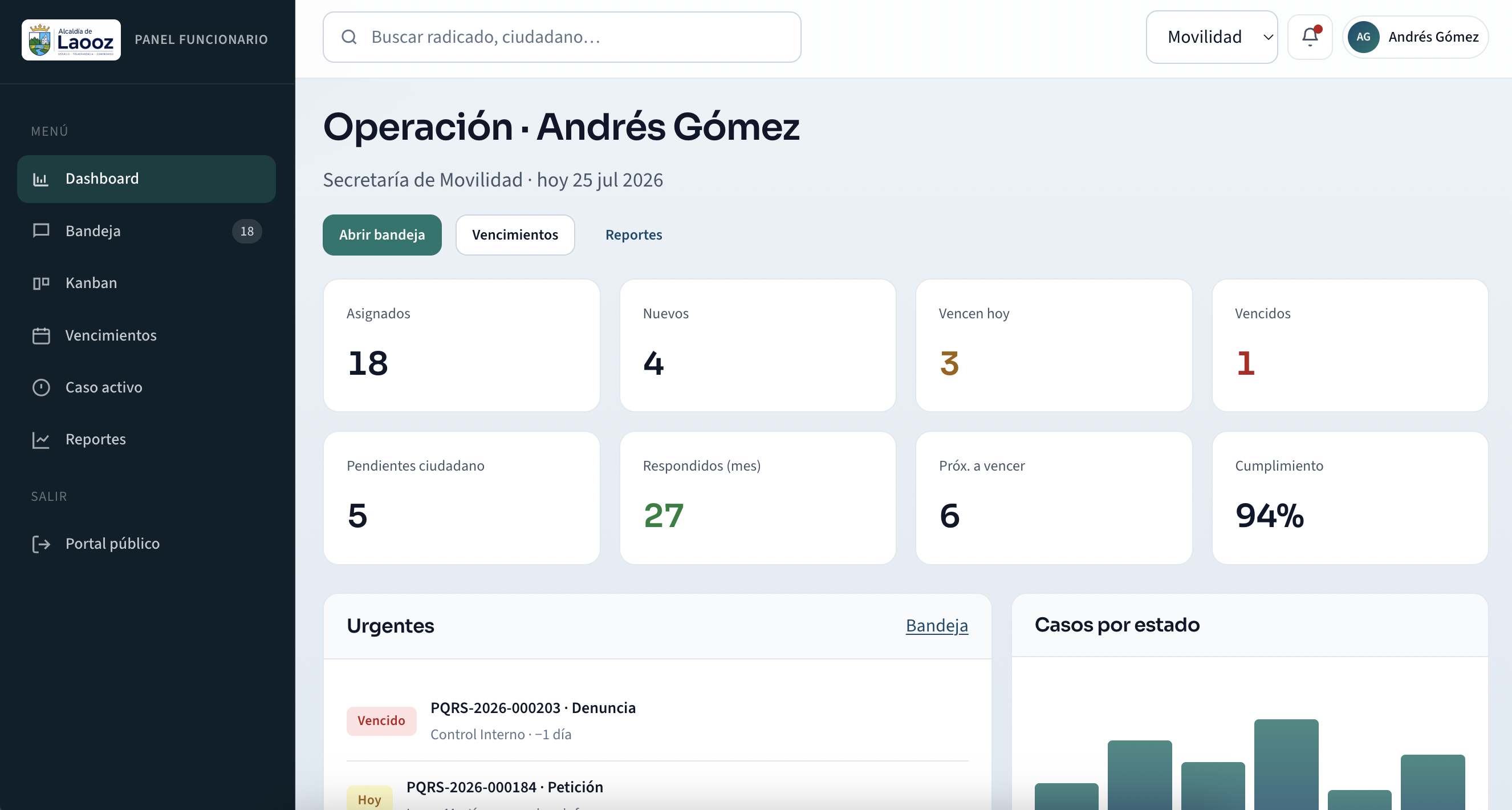Screen dimensions: 1512x810
Task: Open the Nuevos 4 card
Action: (758, 345)
